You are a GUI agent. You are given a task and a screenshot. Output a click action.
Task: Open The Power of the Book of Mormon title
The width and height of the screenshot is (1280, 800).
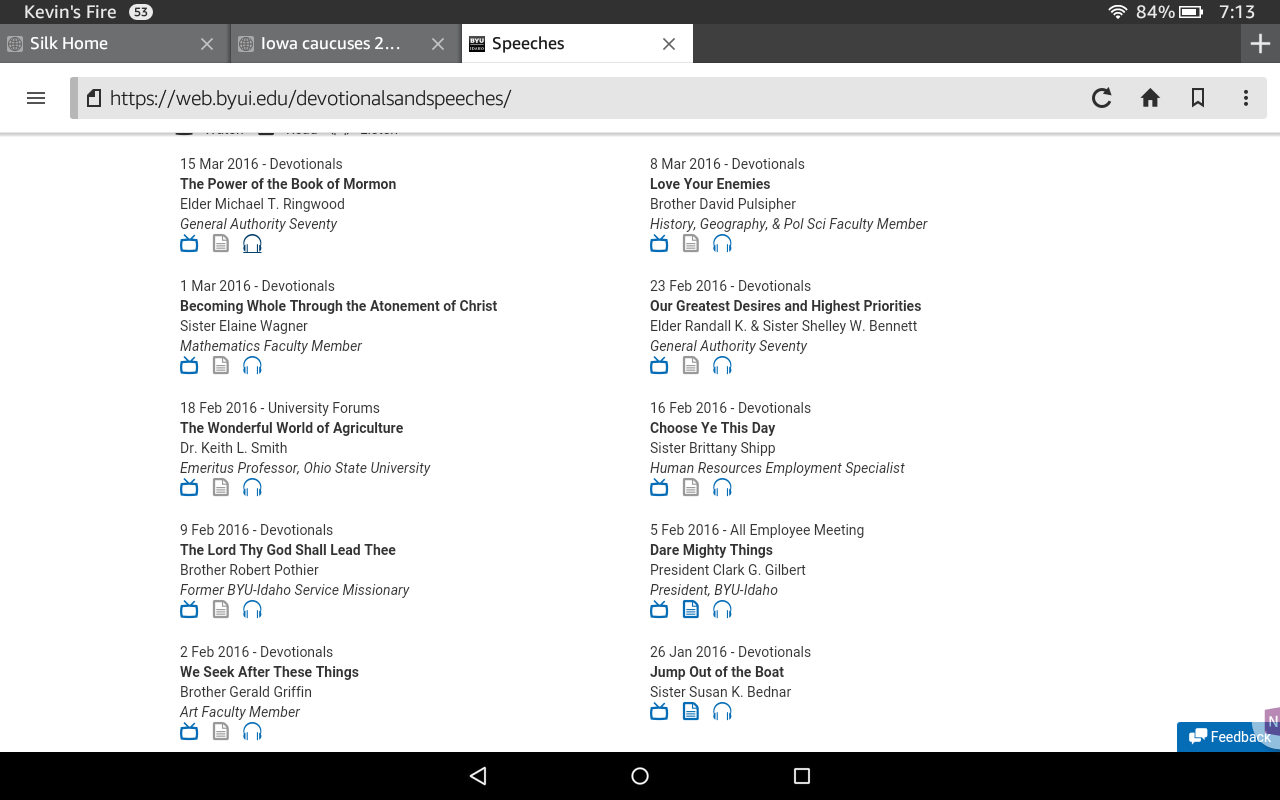click(288, 184)
